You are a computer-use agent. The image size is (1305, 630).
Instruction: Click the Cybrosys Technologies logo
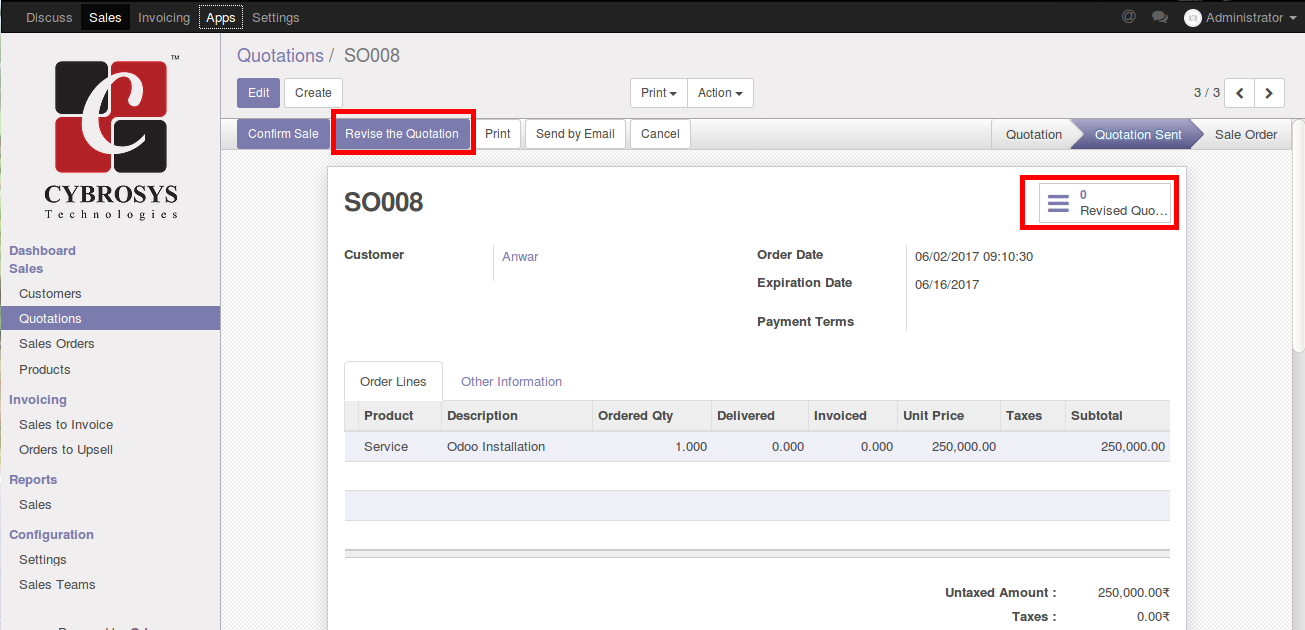pos(110,136)
